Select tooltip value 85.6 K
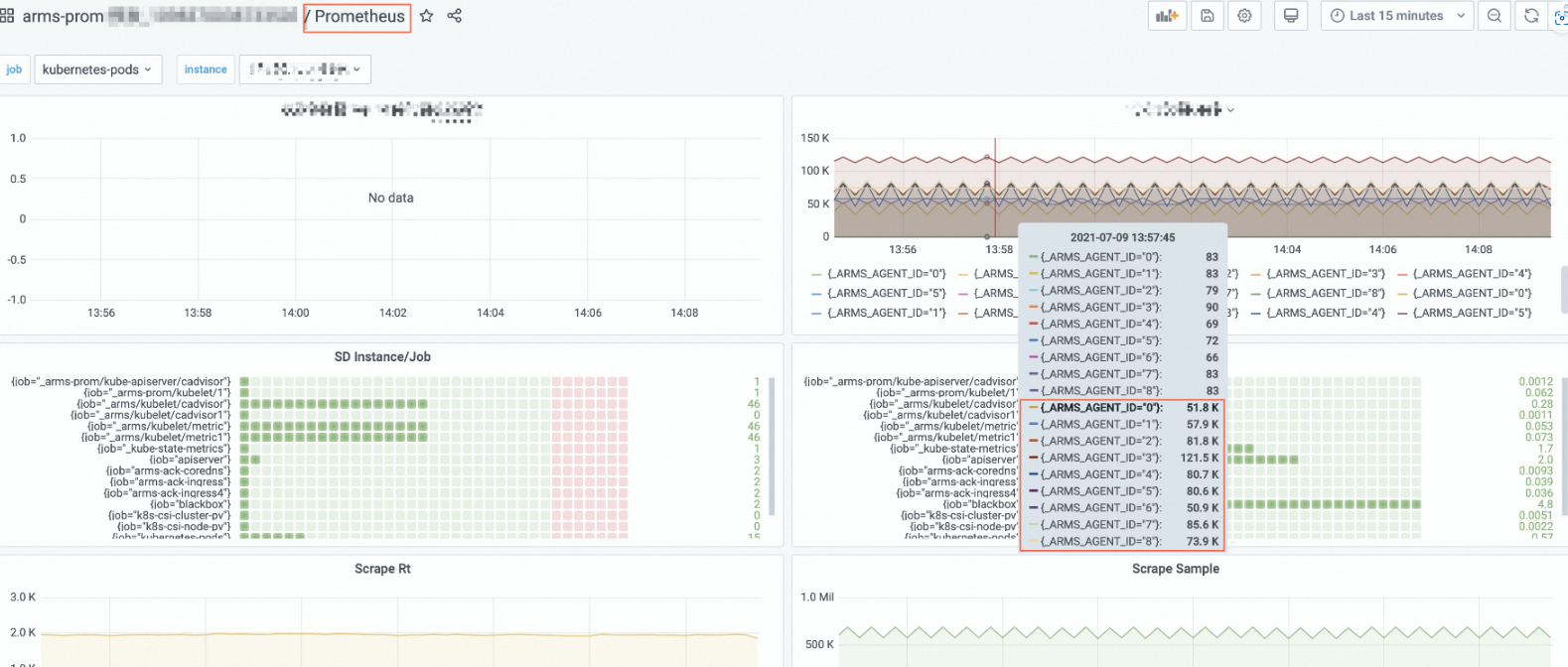The image size is (1568, 667). coord(1203,525)
